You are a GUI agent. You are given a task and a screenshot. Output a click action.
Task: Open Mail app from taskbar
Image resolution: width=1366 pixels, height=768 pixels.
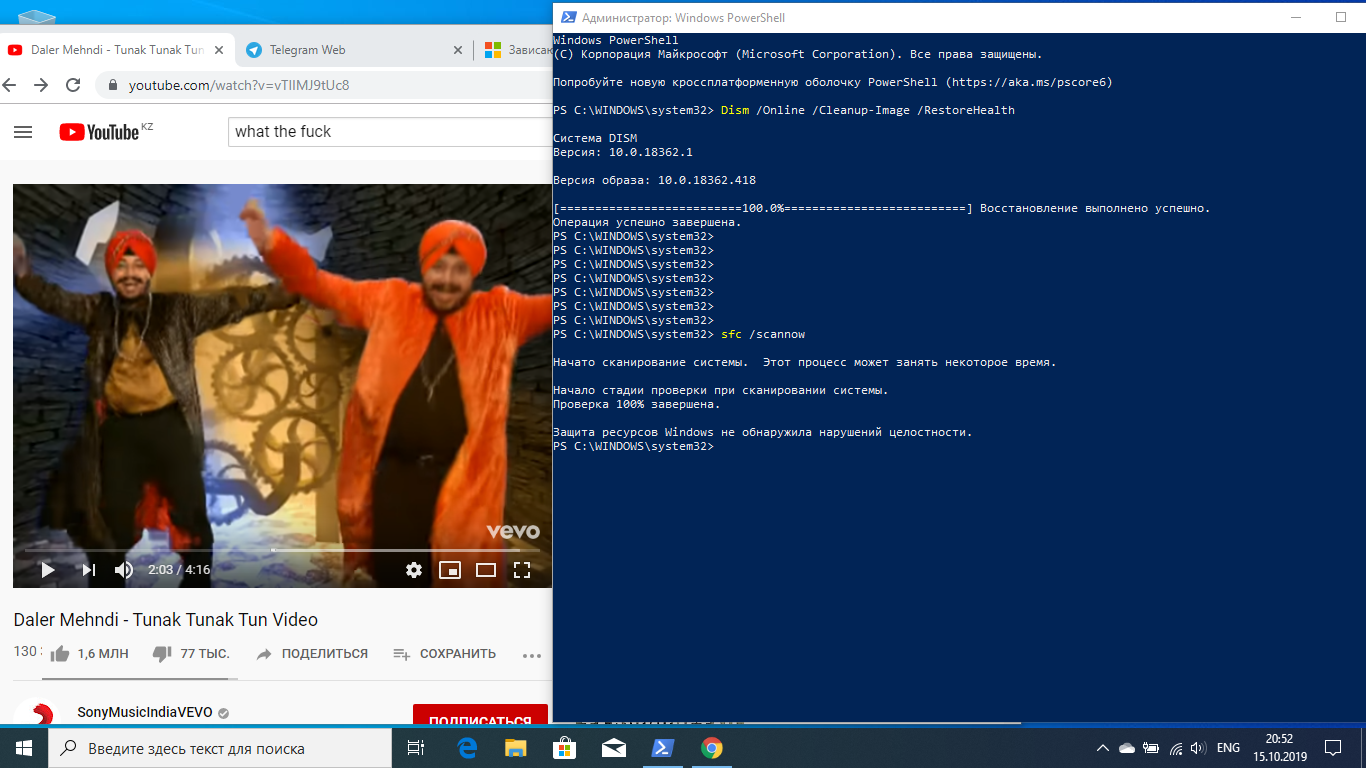pos(613,748)
